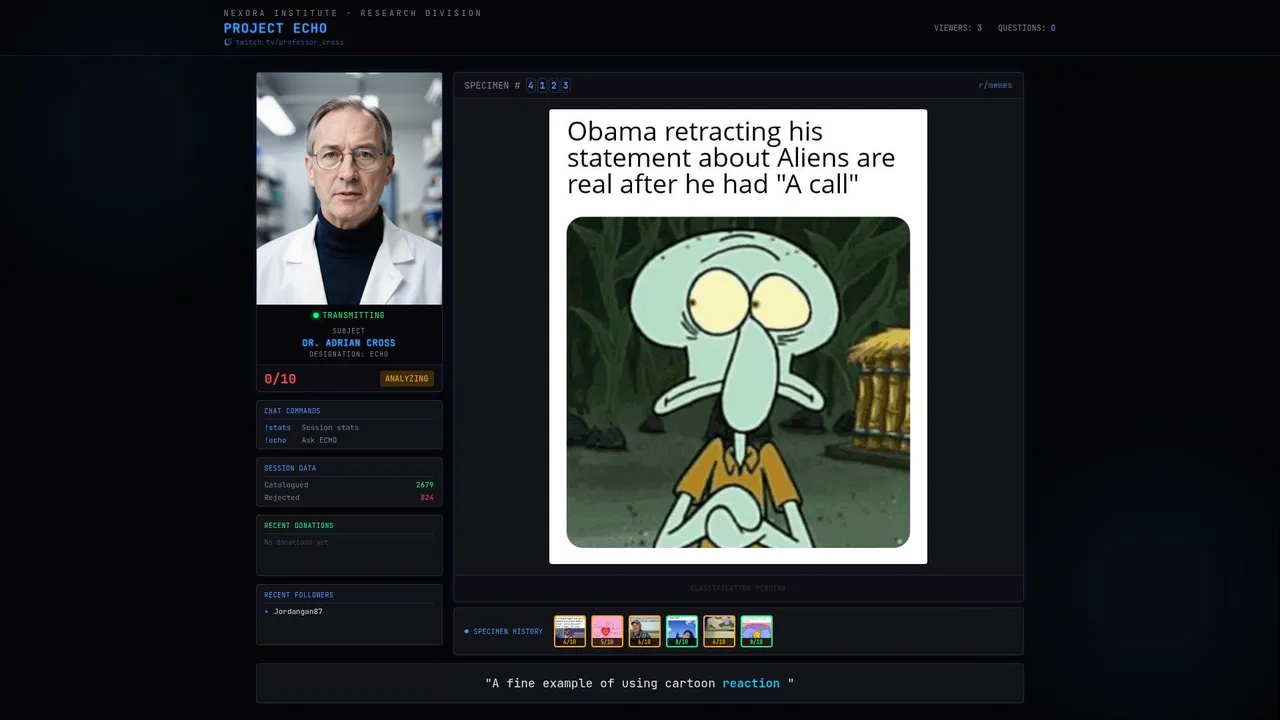Open the last specimen thumbnail with green border

point(756,631)
